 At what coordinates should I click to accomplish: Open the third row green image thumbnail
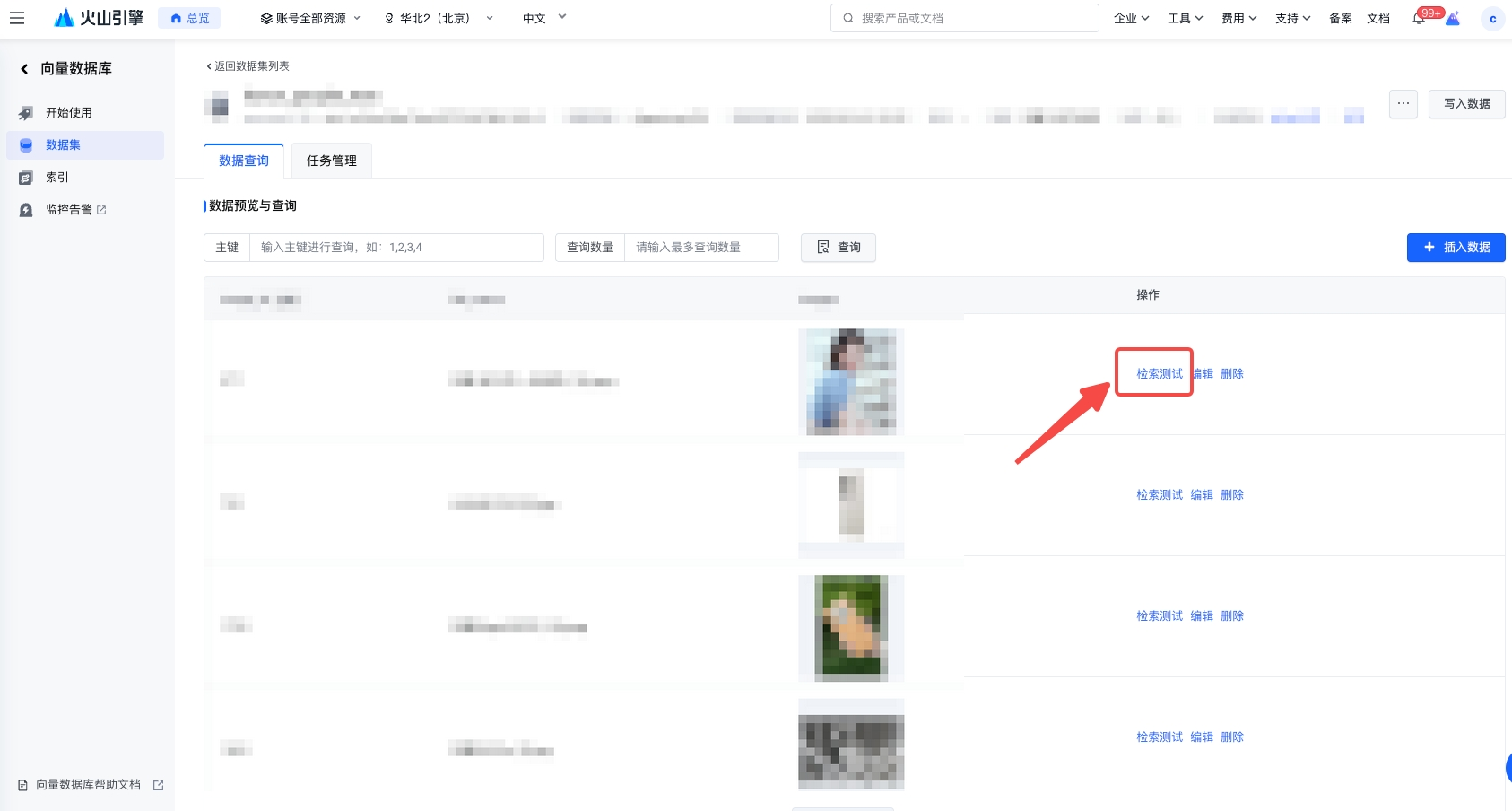tap(851, 628)
